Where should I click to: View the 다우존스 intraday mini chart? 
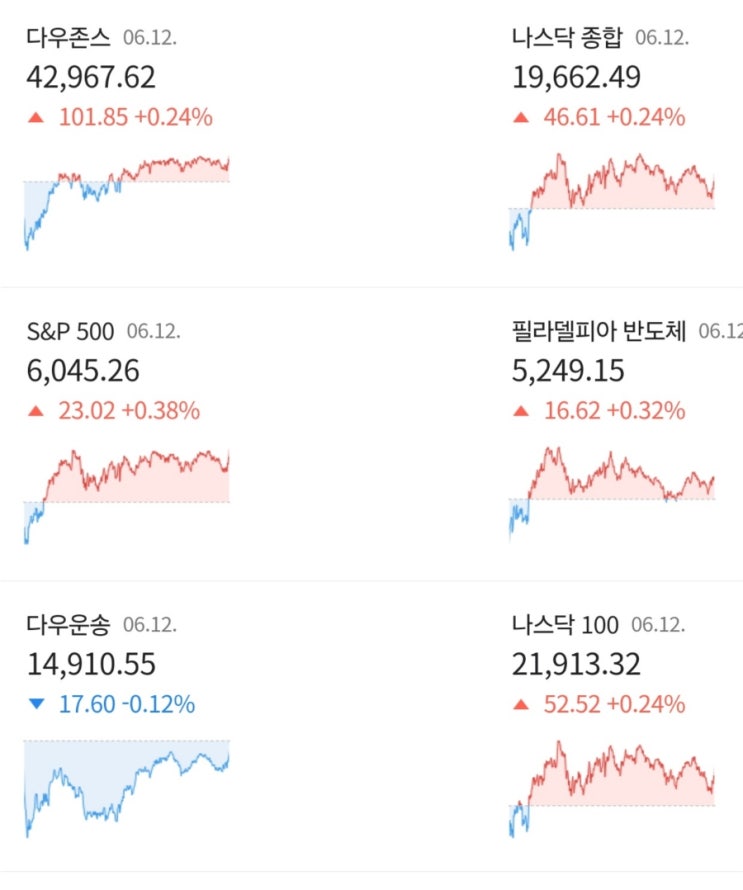[x=127, y=200]
